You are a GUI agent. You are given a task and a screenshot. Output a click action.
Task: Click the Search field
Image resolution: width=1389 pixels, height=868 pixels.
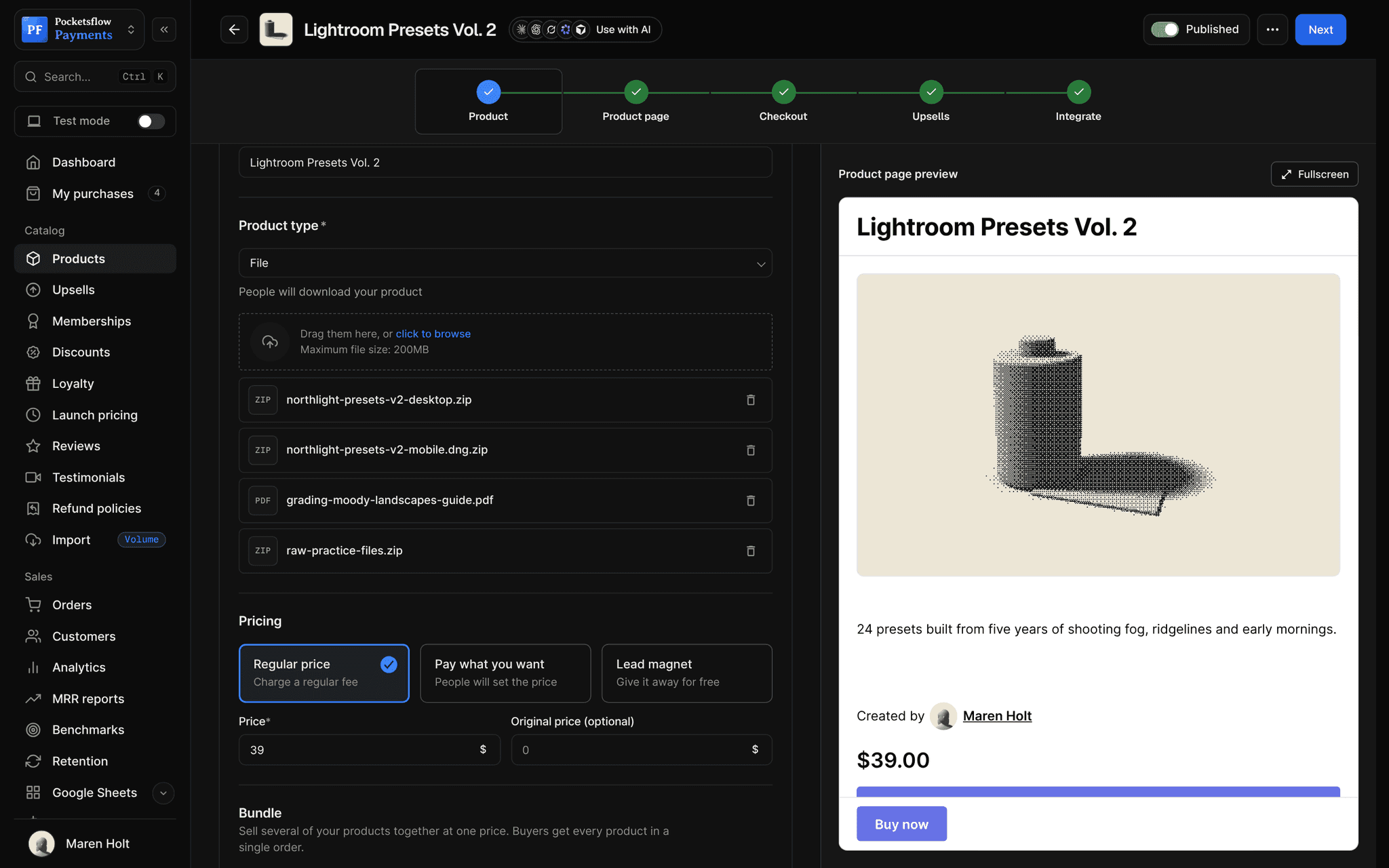pos(95,77)
